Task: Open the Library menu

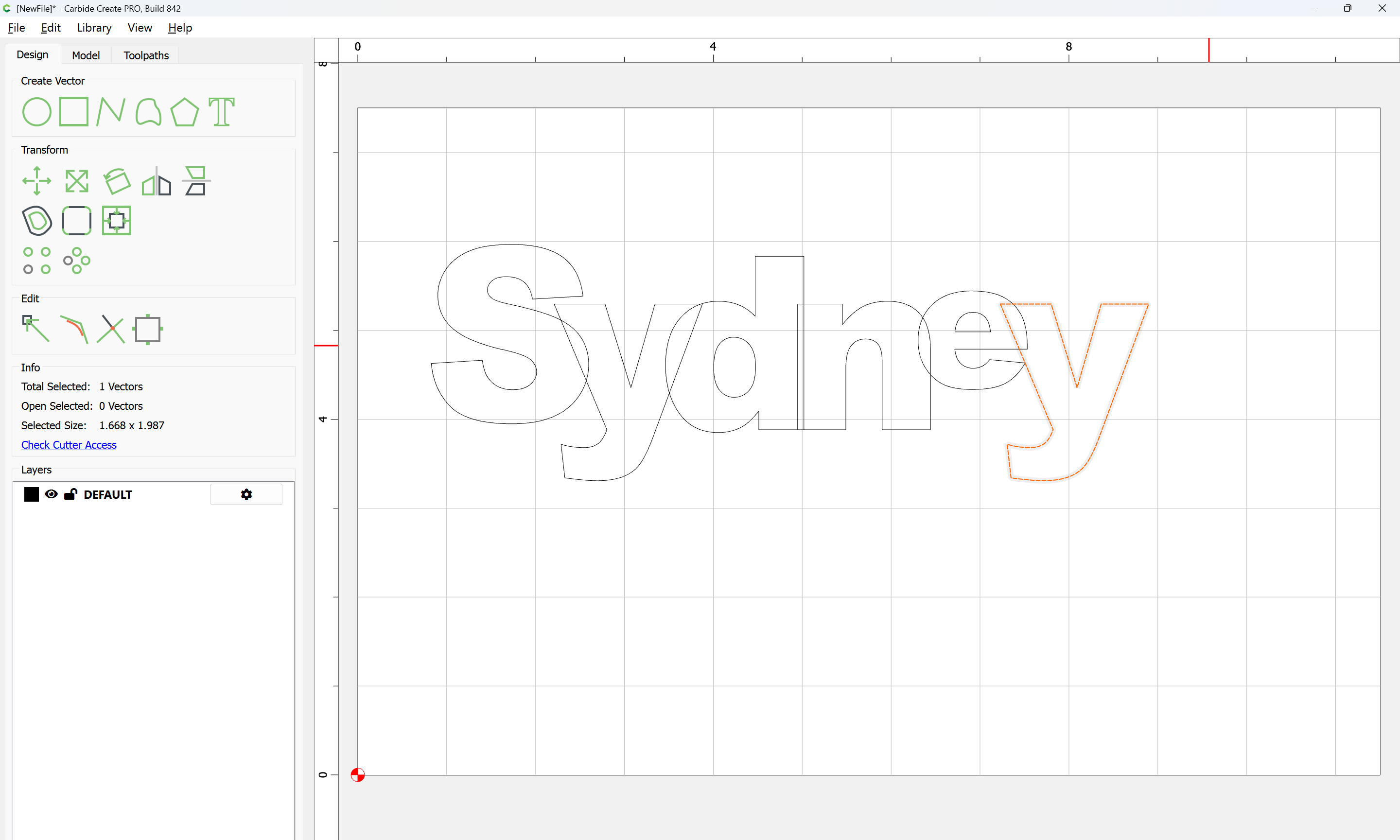Action: [x=94, y=28]
